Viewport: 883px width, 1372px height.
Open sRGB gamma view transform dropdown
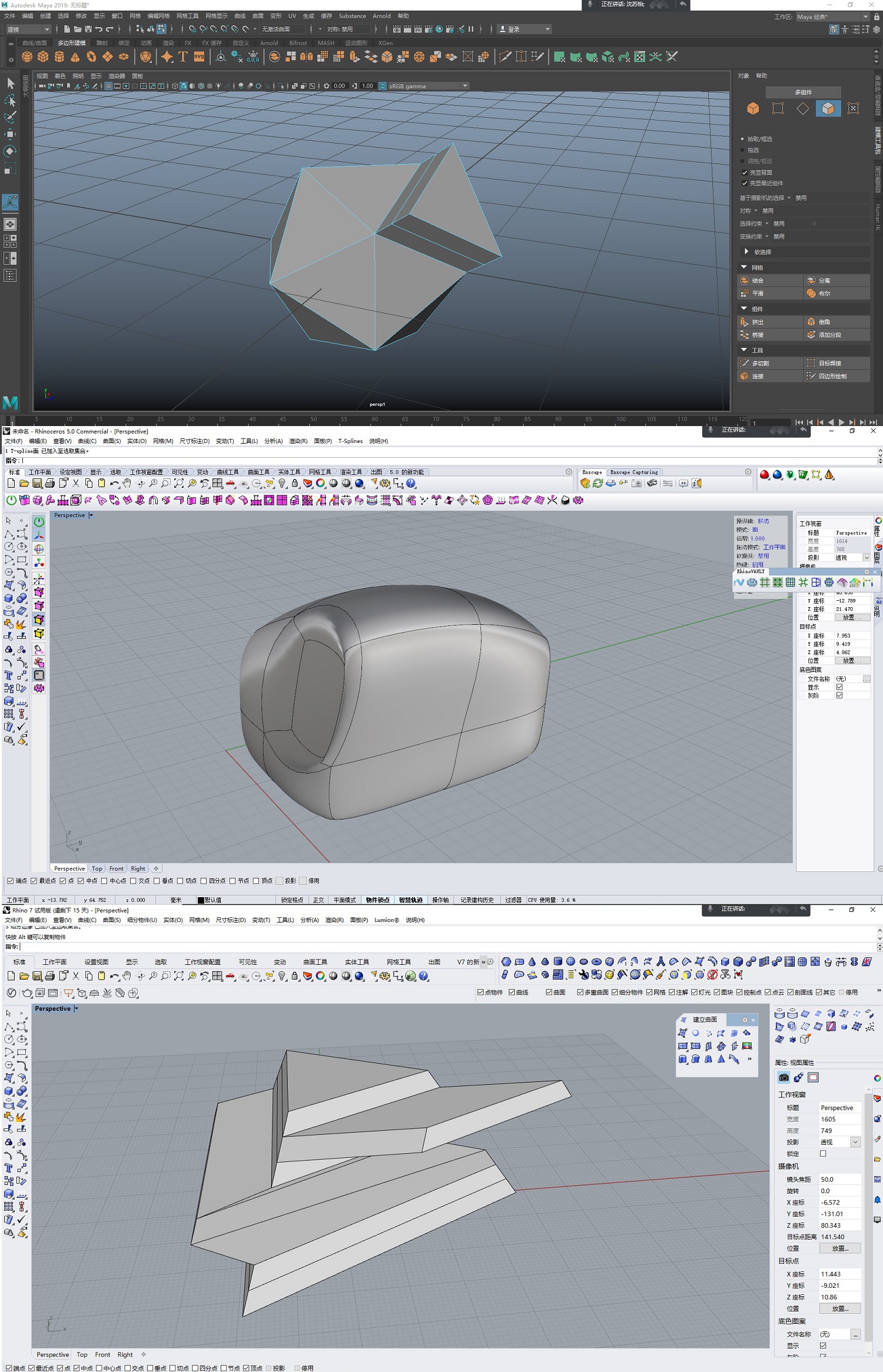pos(428,86)
